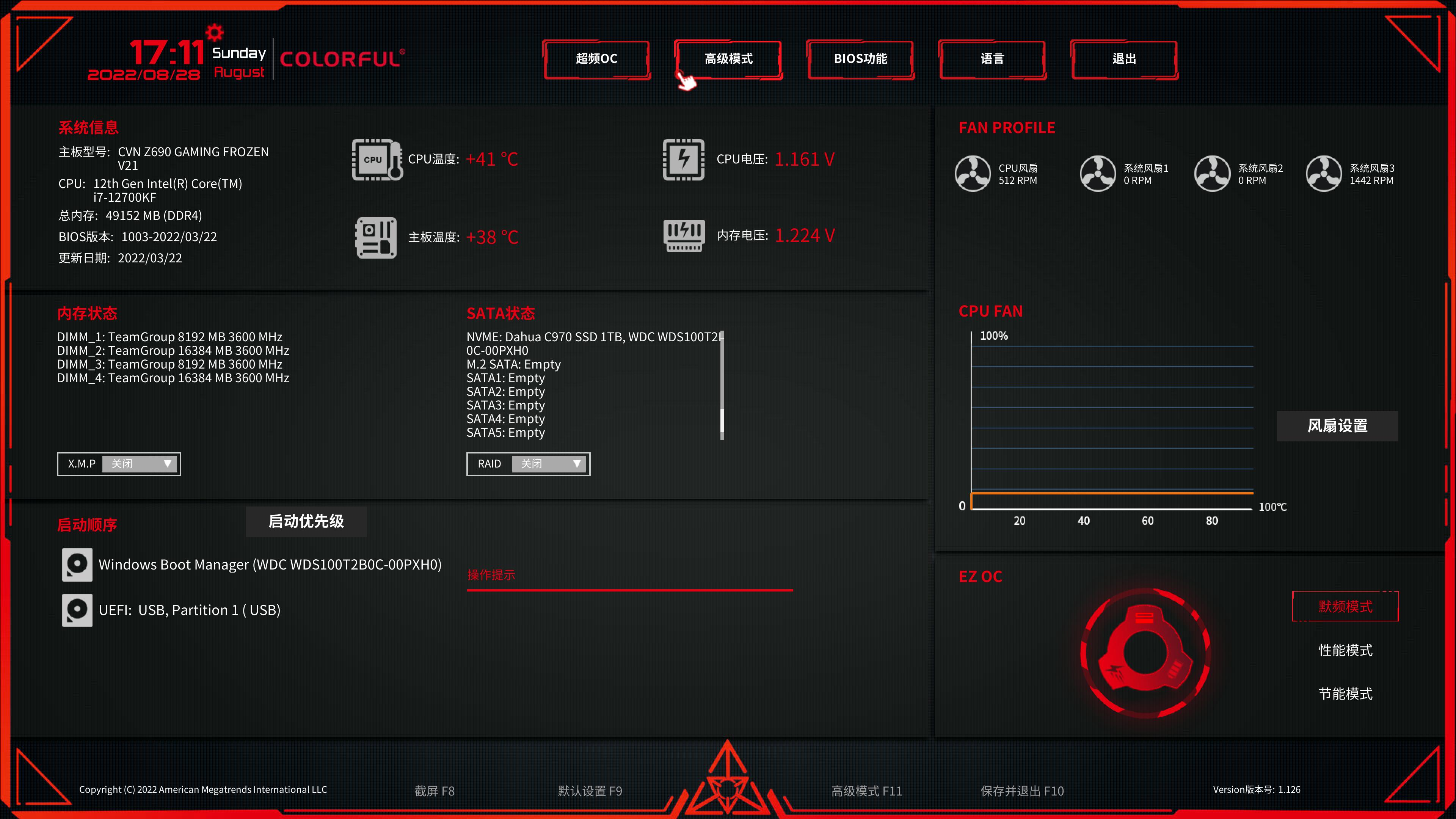The width and height of the screenshot is (1456, 819).
Task: Click the CPU fan icon
Action: [x=972, y=174]
